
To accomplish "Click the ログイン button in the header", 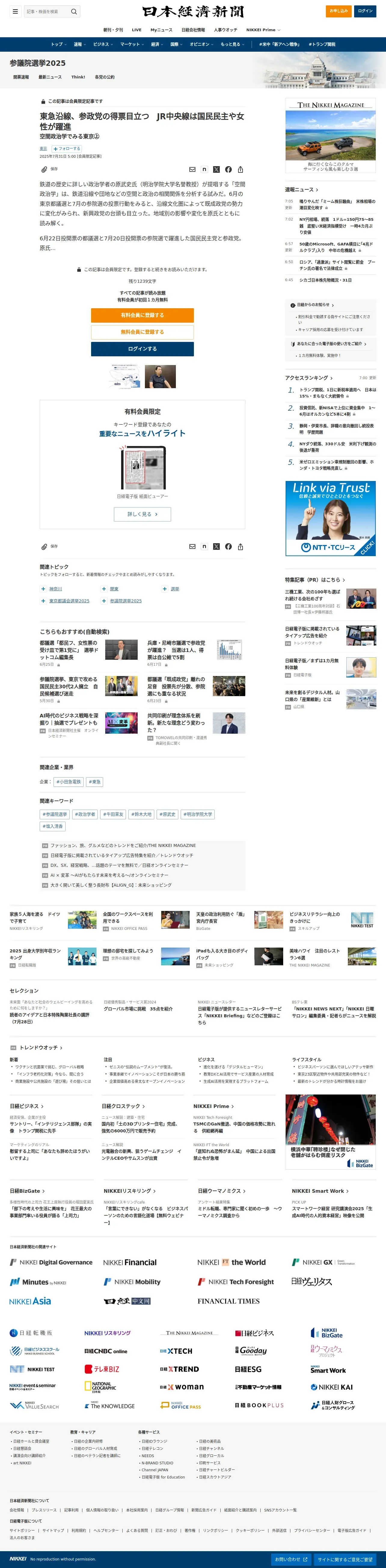I will click(x=365, y=11).
